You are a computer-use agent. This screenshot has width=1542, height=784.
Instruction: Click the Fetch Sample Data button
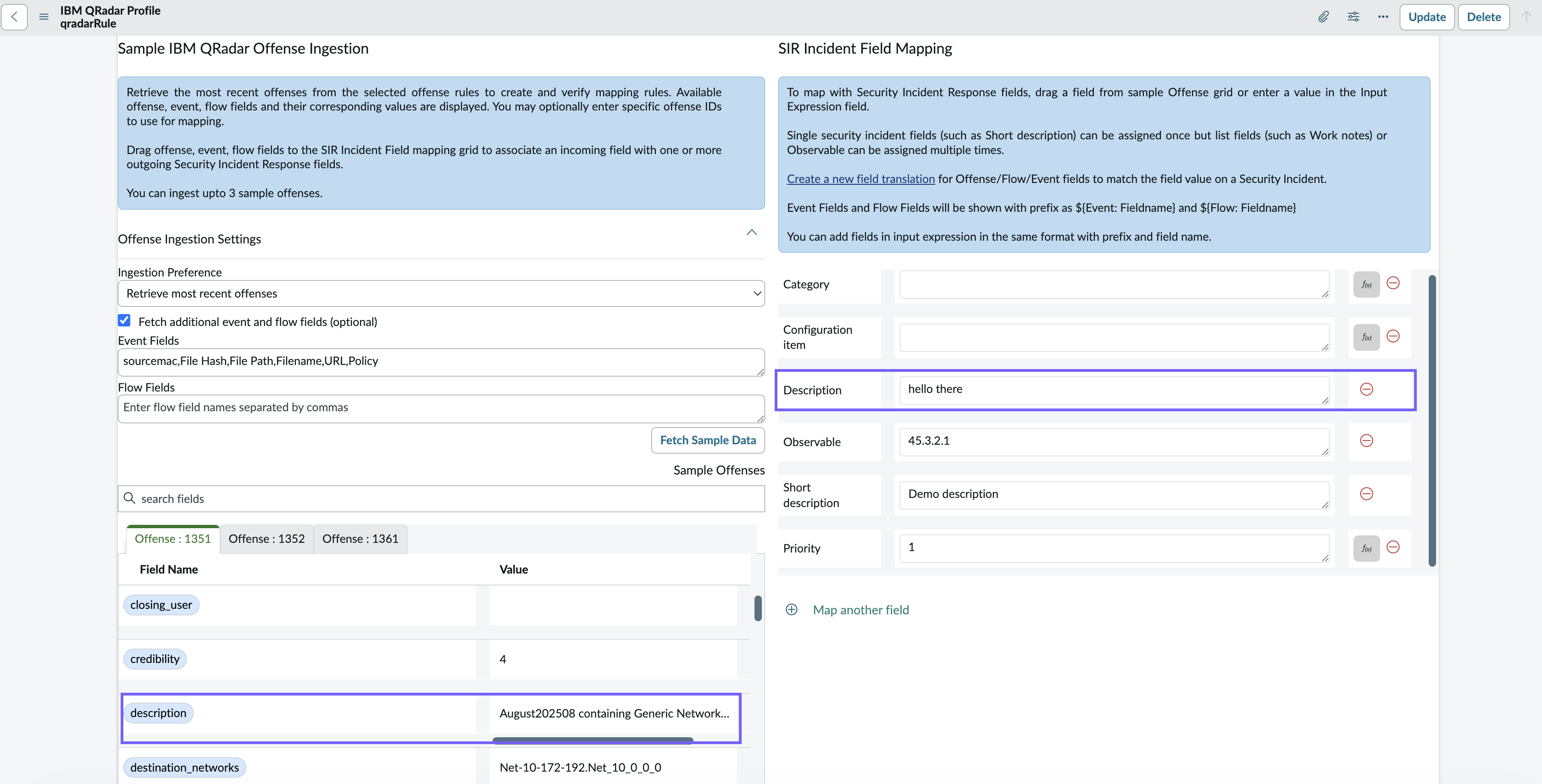[x=708, y=440]
